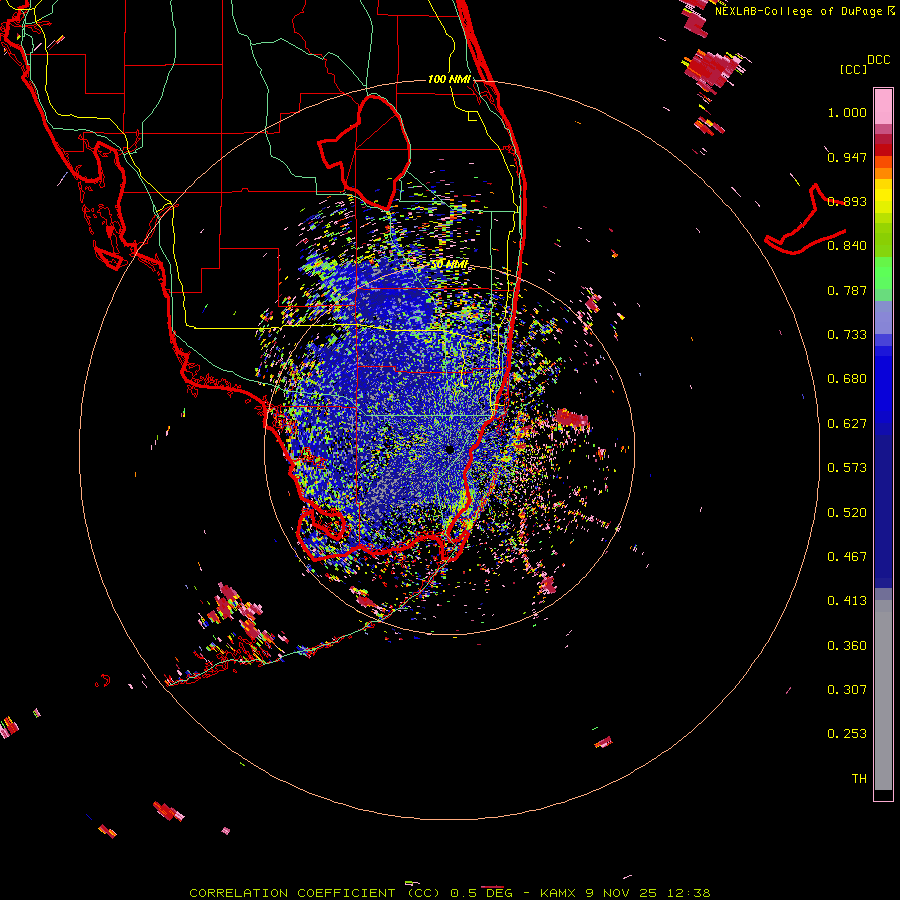Click the 0.627 color scale value
Screen dimensions: 900x900
pos(847,424)
